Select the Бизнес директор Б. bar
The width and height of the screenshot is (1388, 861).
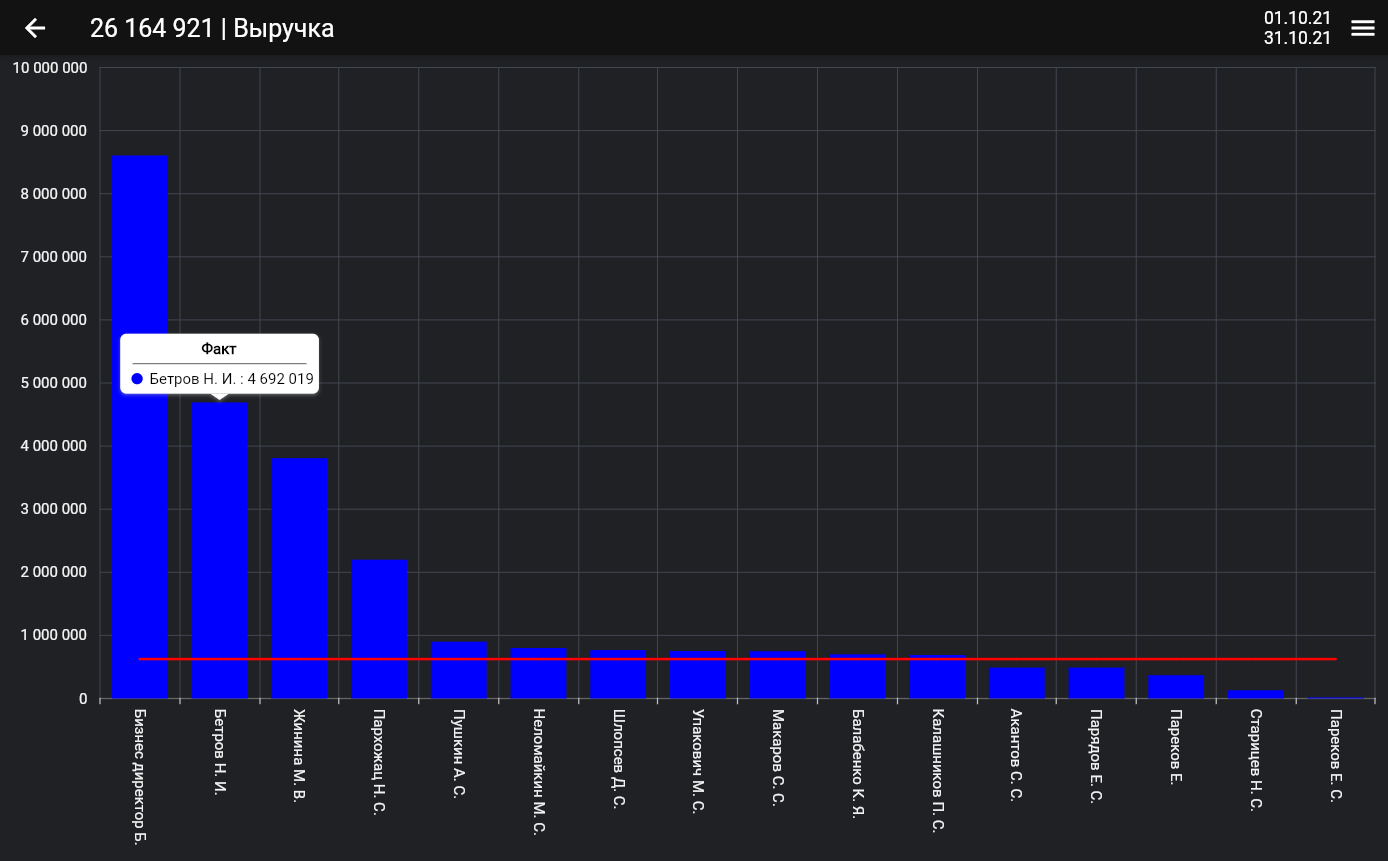click(140, 427)
